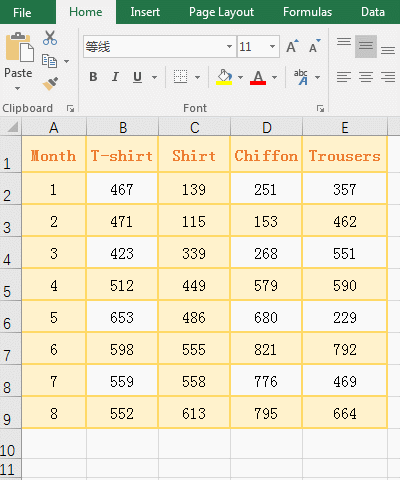Viewport: 400px width, 480px height.
Task: Toggle Italic formatting
Action: point(115,77)
